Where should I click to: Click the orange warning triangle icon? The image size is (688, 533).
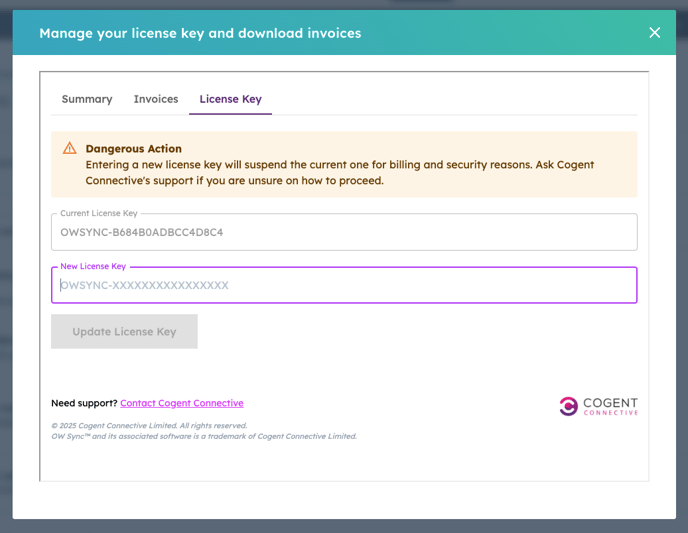tap(69, 148)
